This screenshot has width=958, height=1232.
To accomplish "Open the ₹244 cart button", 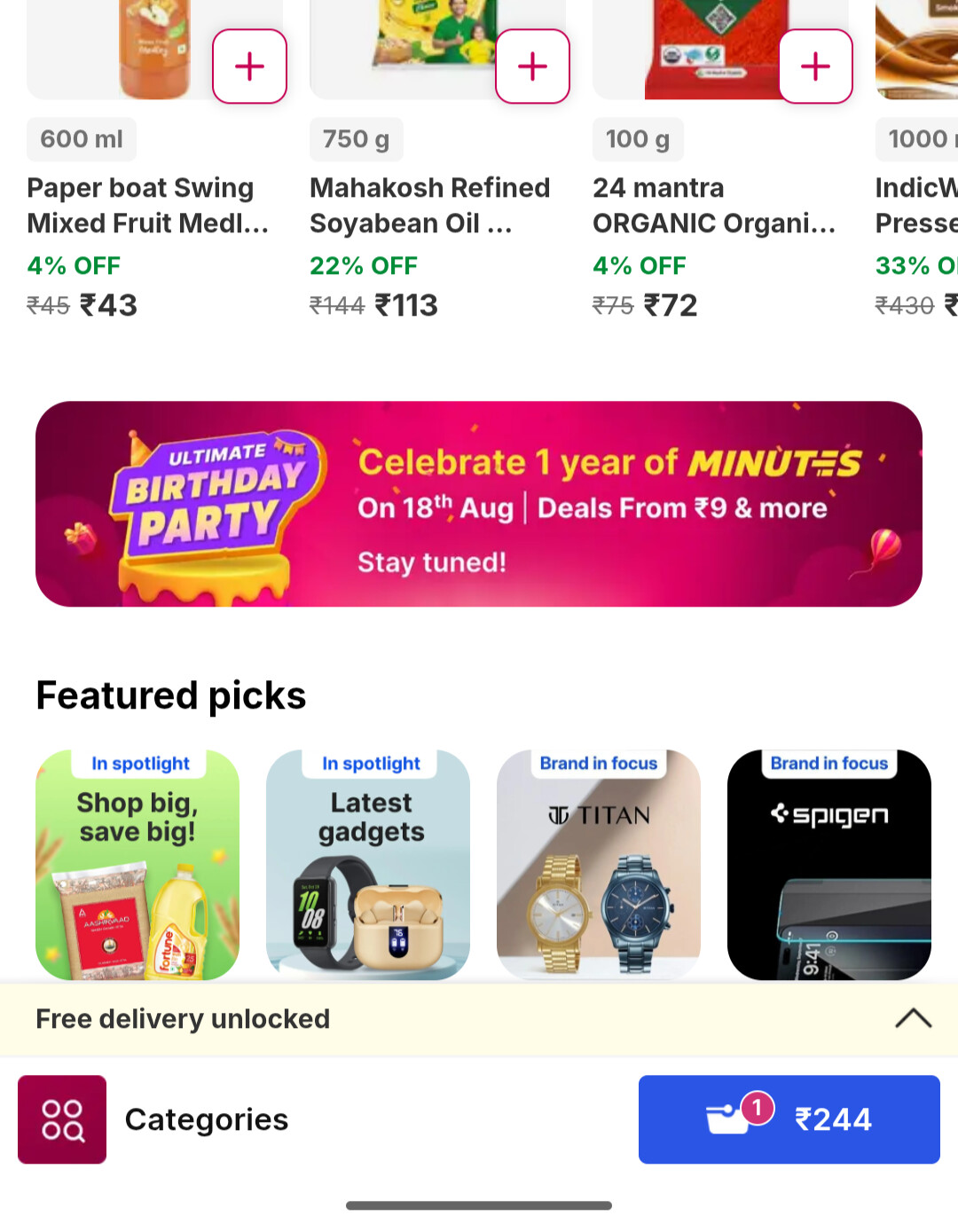I will click(x=789, y=1119).
